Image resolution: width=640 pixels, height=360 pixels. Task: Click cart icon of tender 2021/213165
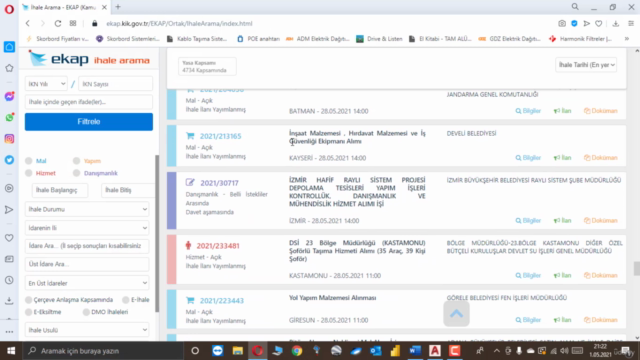tap(190, 136)
